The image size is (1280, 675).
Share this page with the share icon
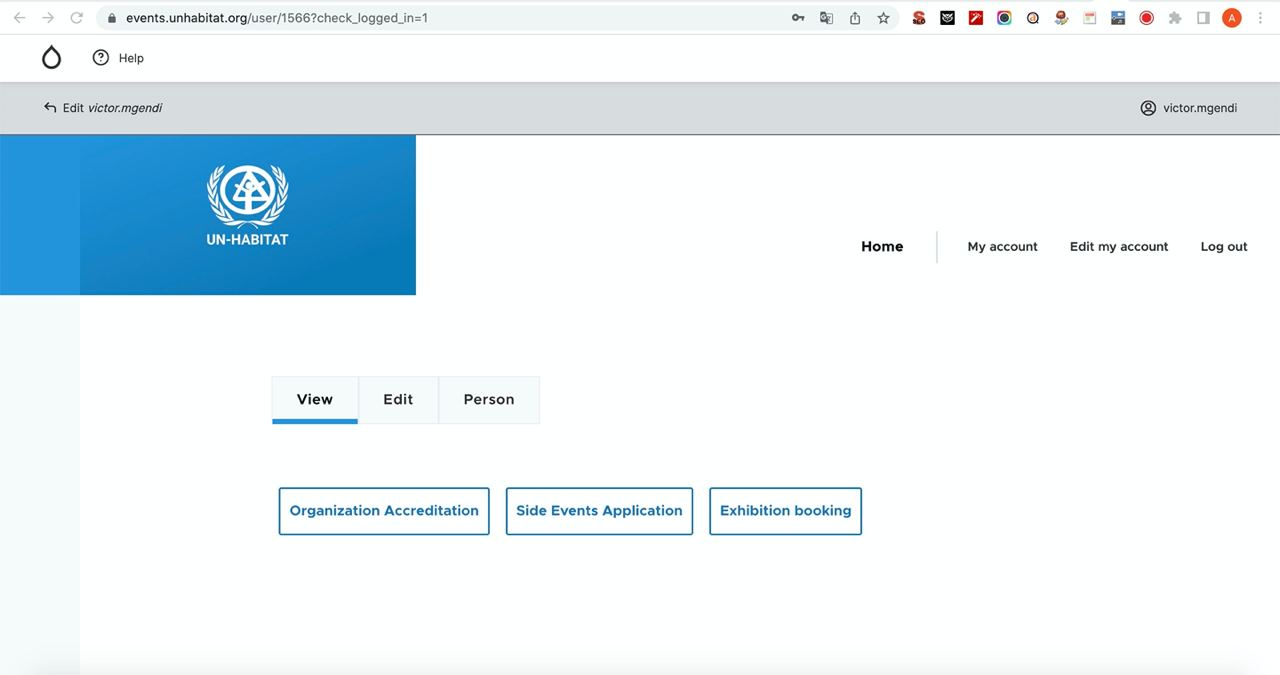[x=855, y=18]
